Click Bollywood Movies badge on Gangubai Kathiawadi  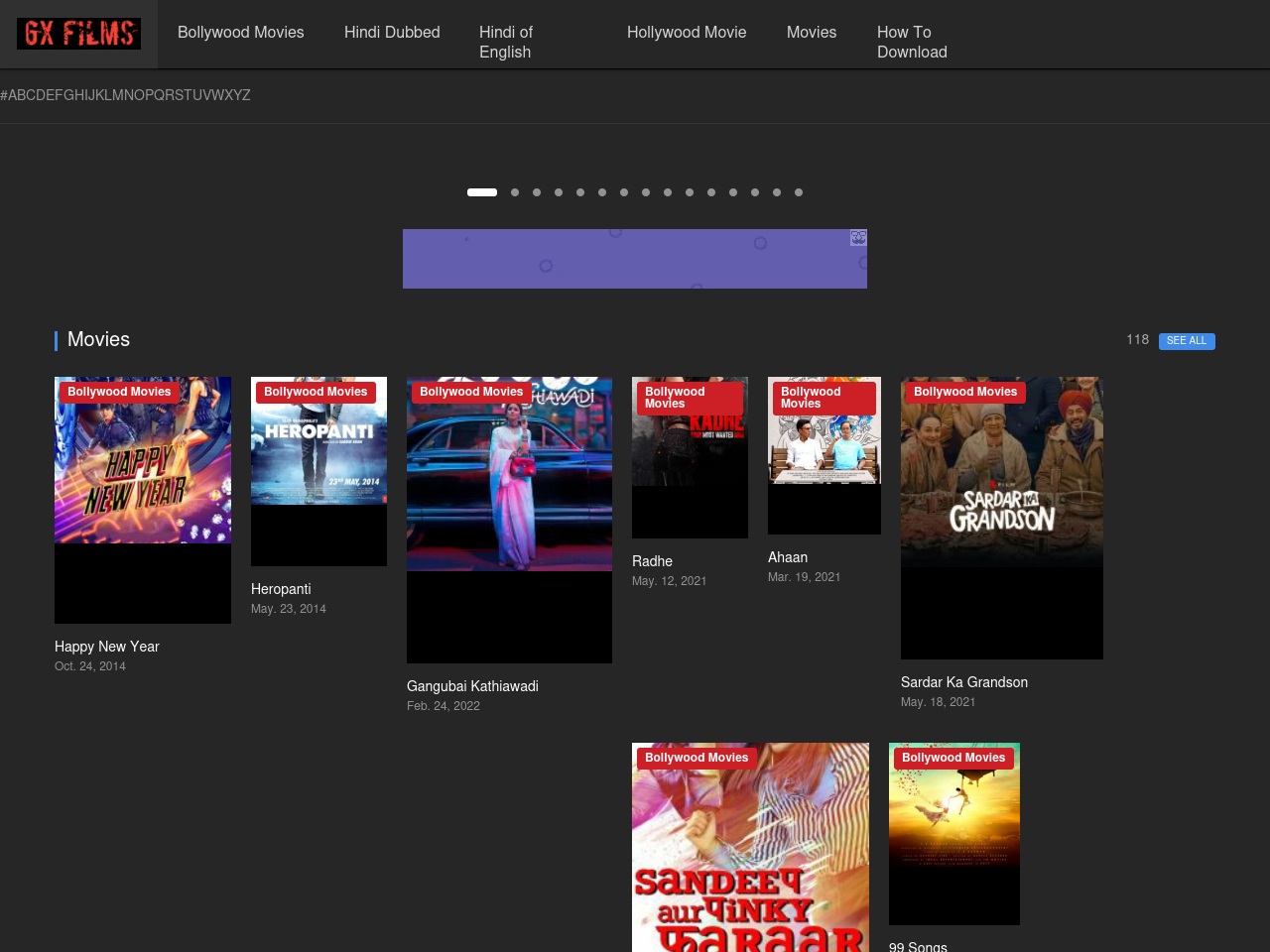point(471,392)
